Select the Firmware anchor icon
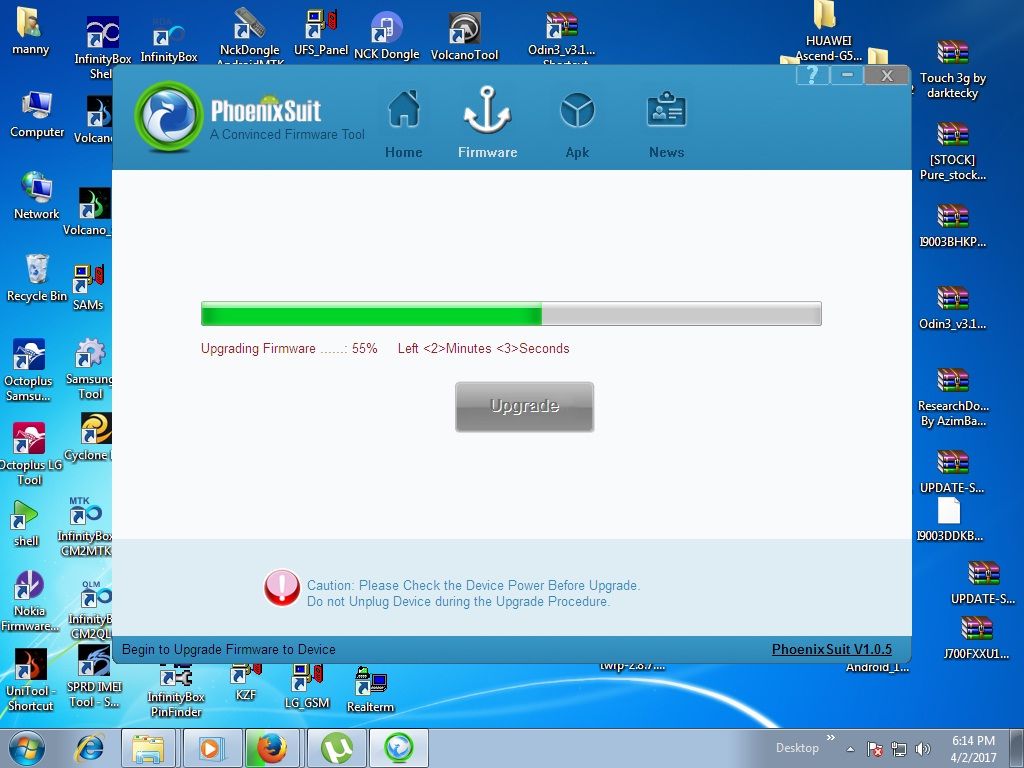1024x768 pixels. pyautogui.click(x=487, y=111)
